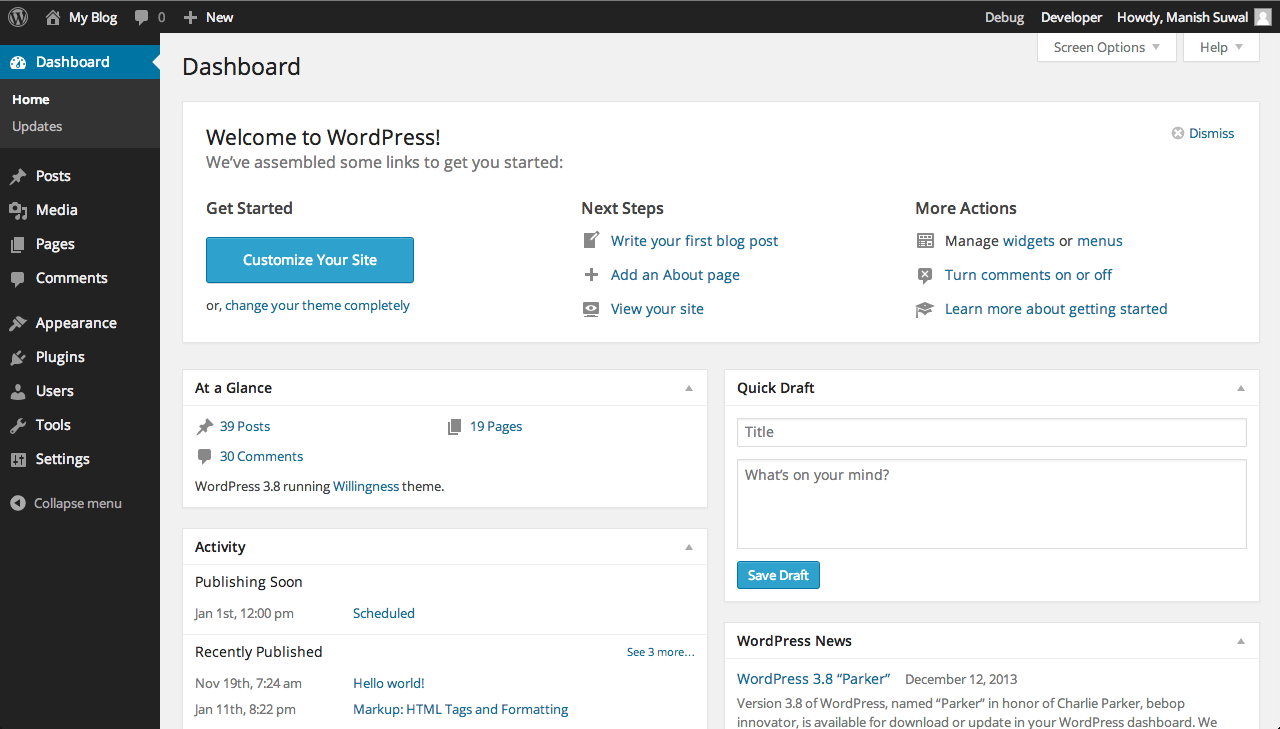
Task: Open the Media menu
Action: coord(80,210)
